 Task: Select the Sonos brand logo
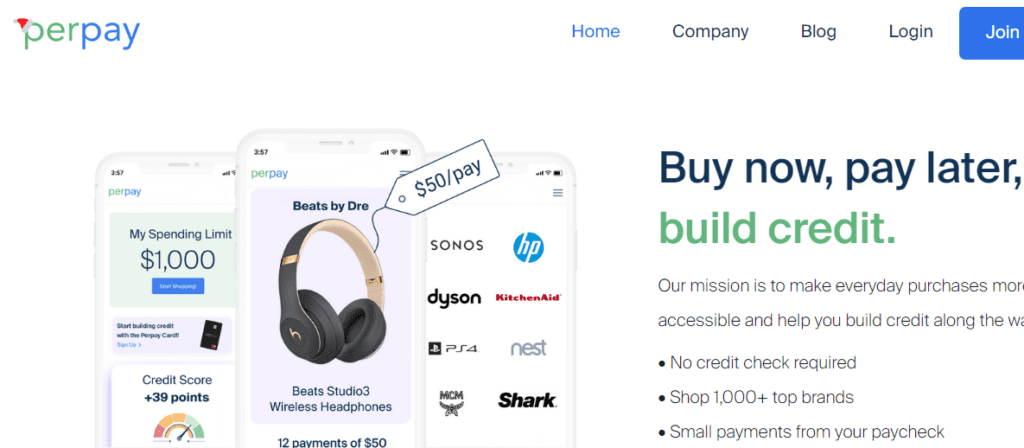(x=456, y=246)
